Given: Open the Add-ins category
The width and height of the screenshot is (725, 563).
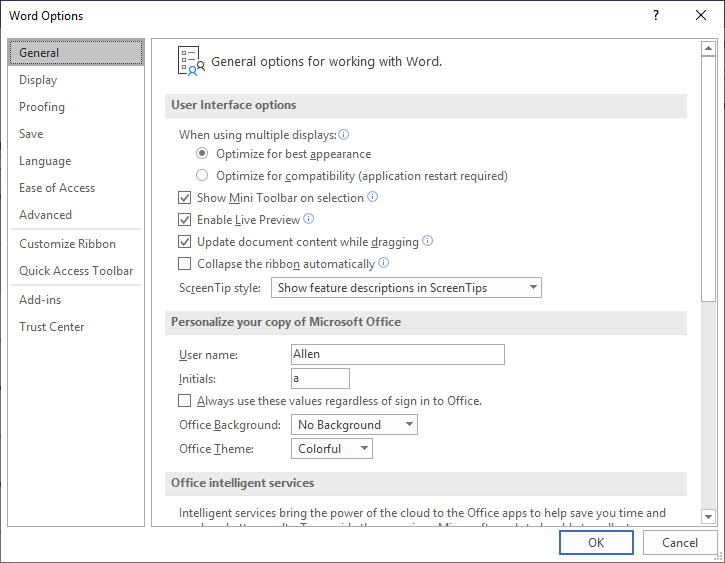Looking at the screenshot, I should (76, 300).
